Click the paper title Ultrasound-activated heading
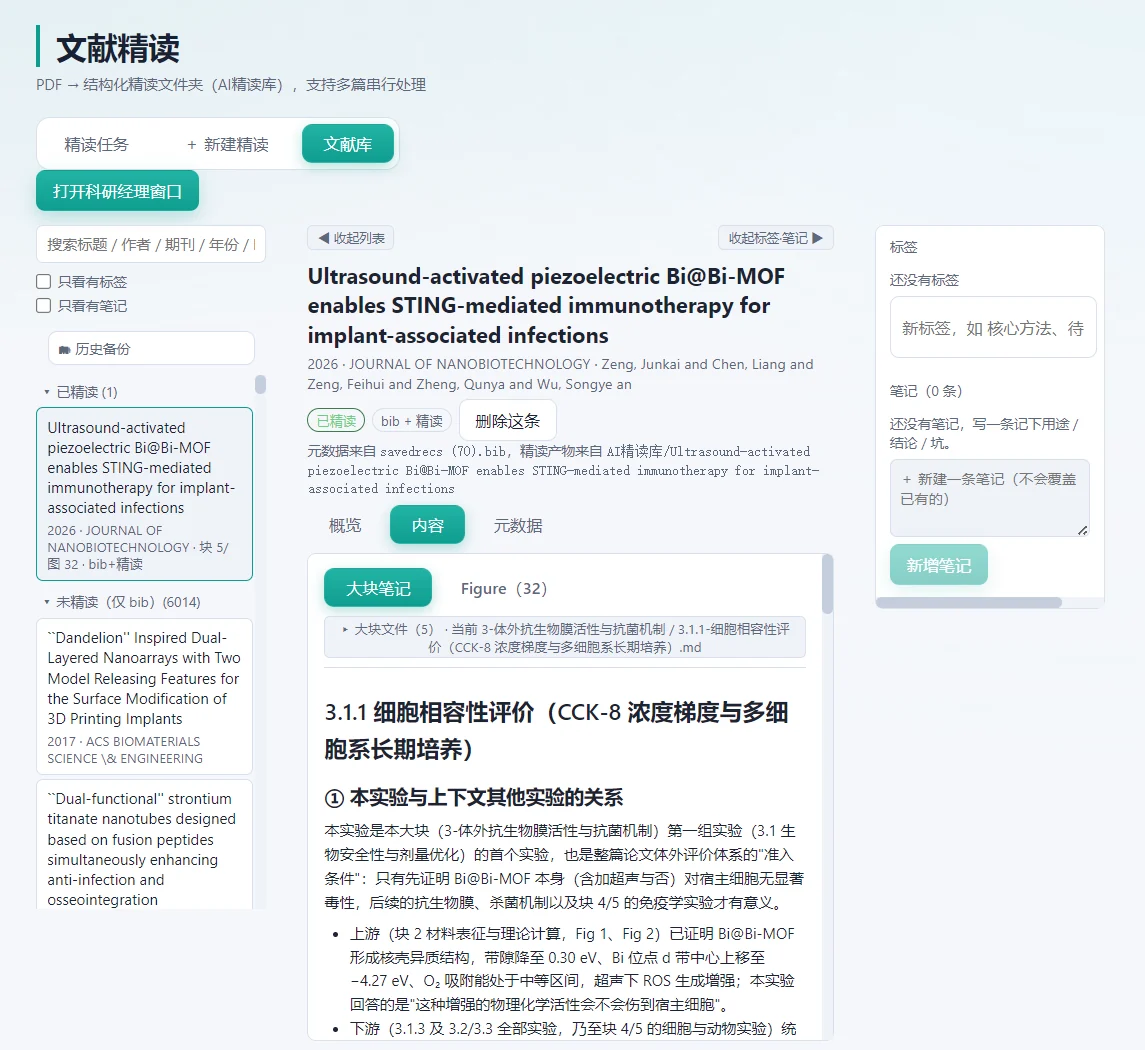 pos(546,305)
